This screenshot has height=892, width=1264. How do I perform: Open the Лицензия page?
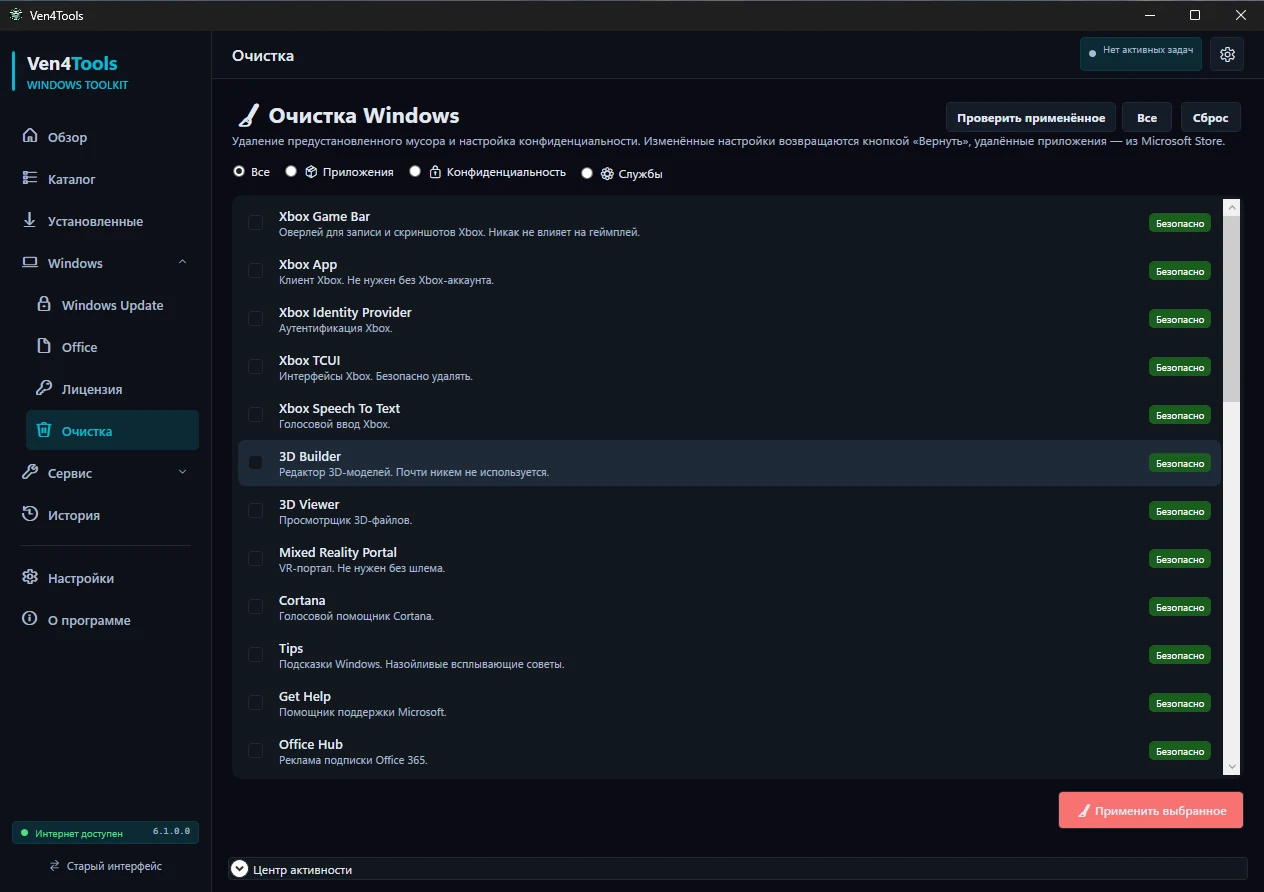pyautogui.click(x=112, y=389)
